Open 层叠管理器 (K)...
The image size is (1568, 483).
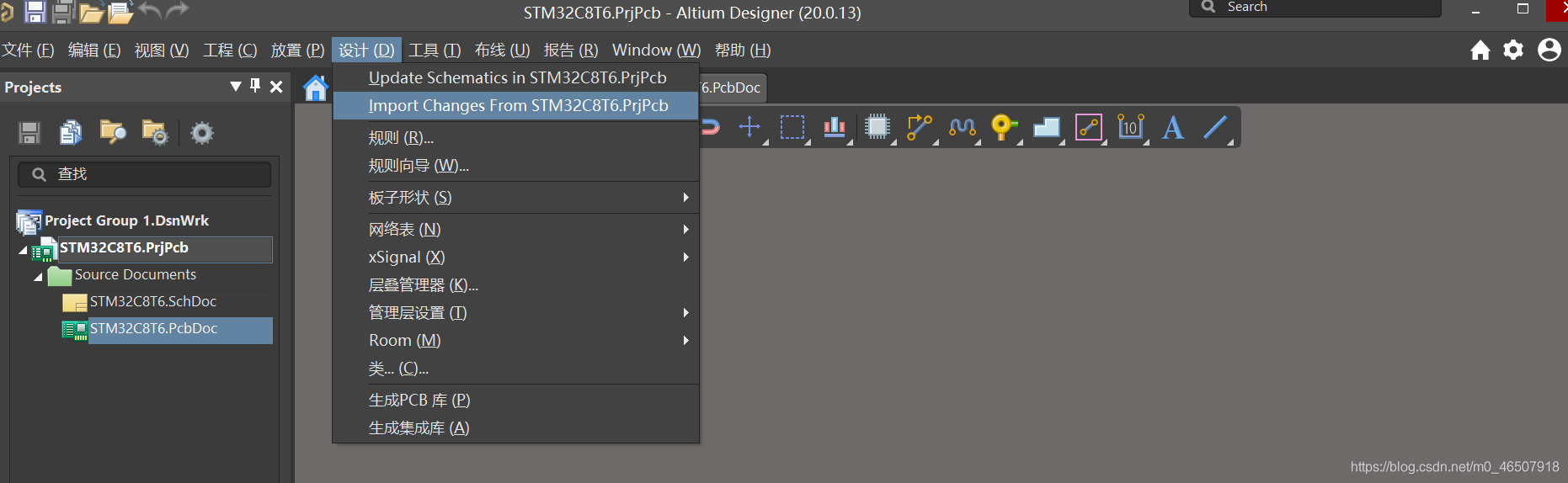point(516,284)
